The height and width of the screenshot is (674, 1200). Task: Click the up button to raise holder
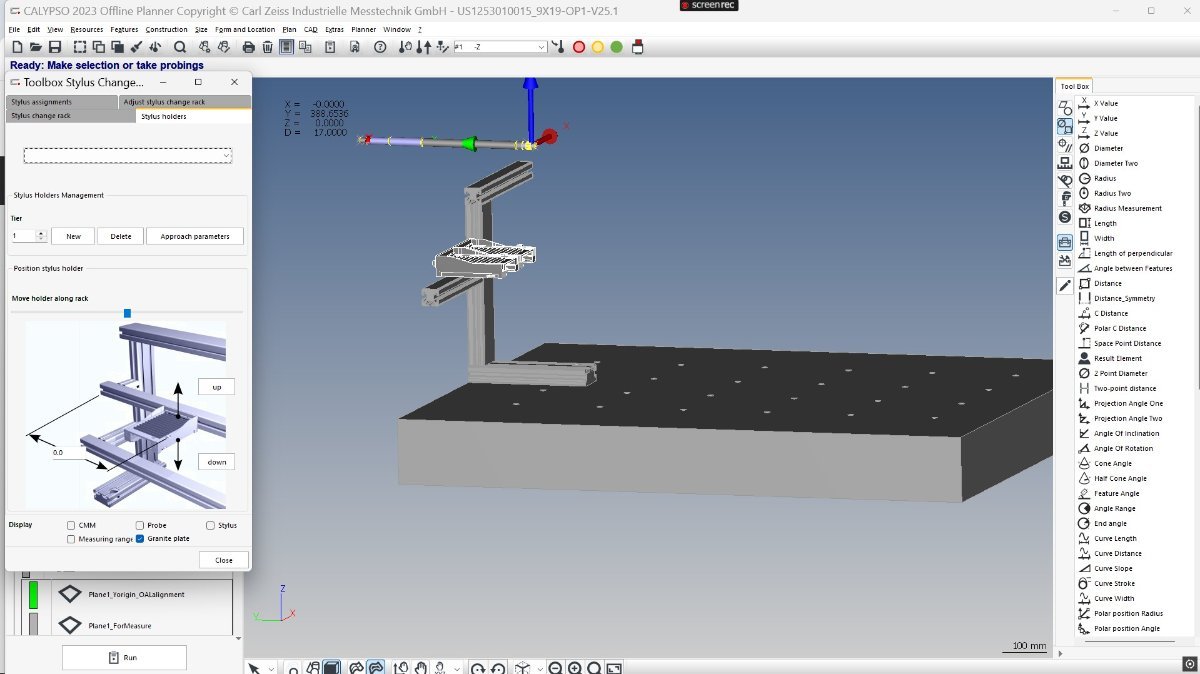click(216, 386)
